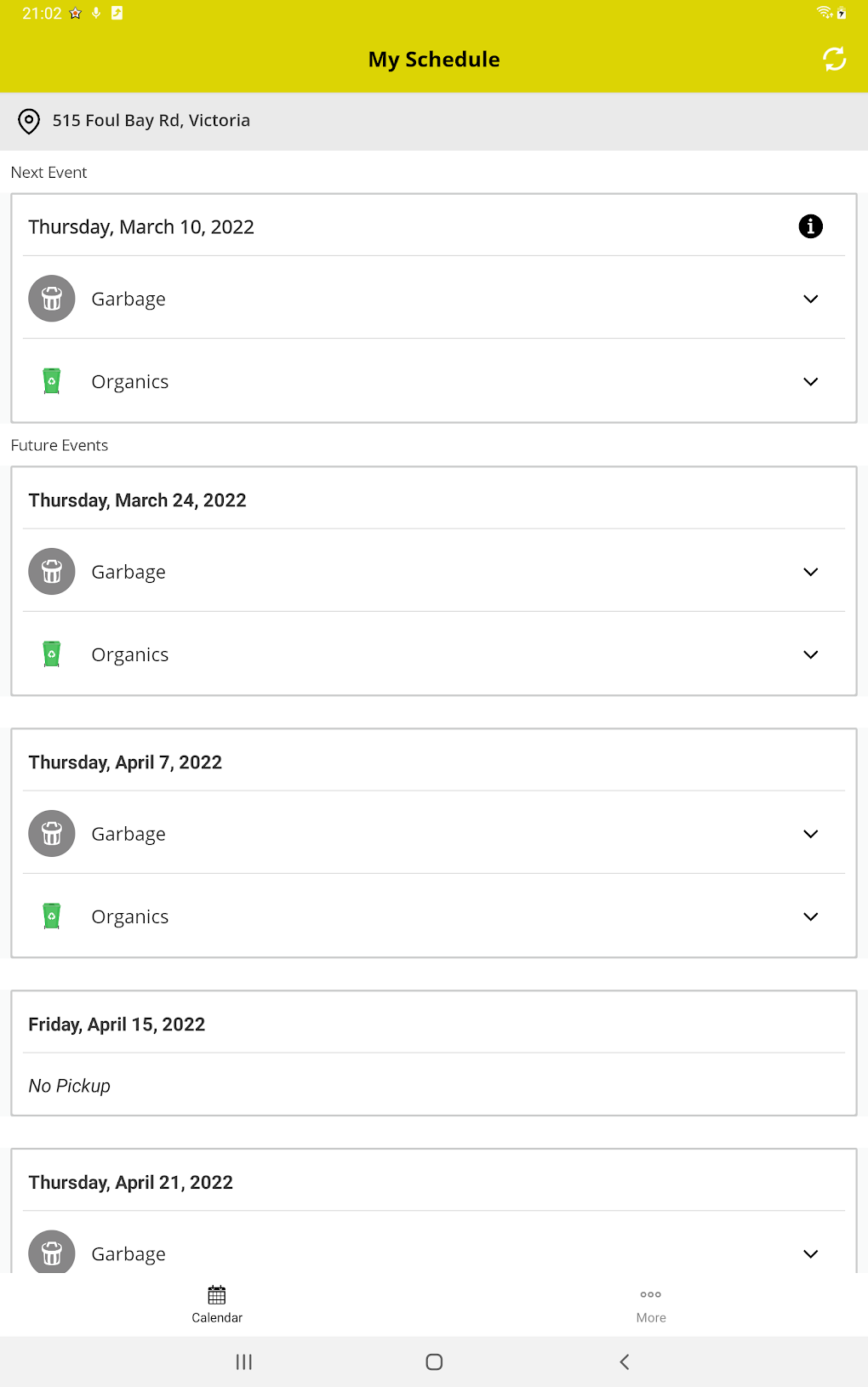Tap the refresh schedule icon
868x1387 pixels.
[x=834, y=59]
